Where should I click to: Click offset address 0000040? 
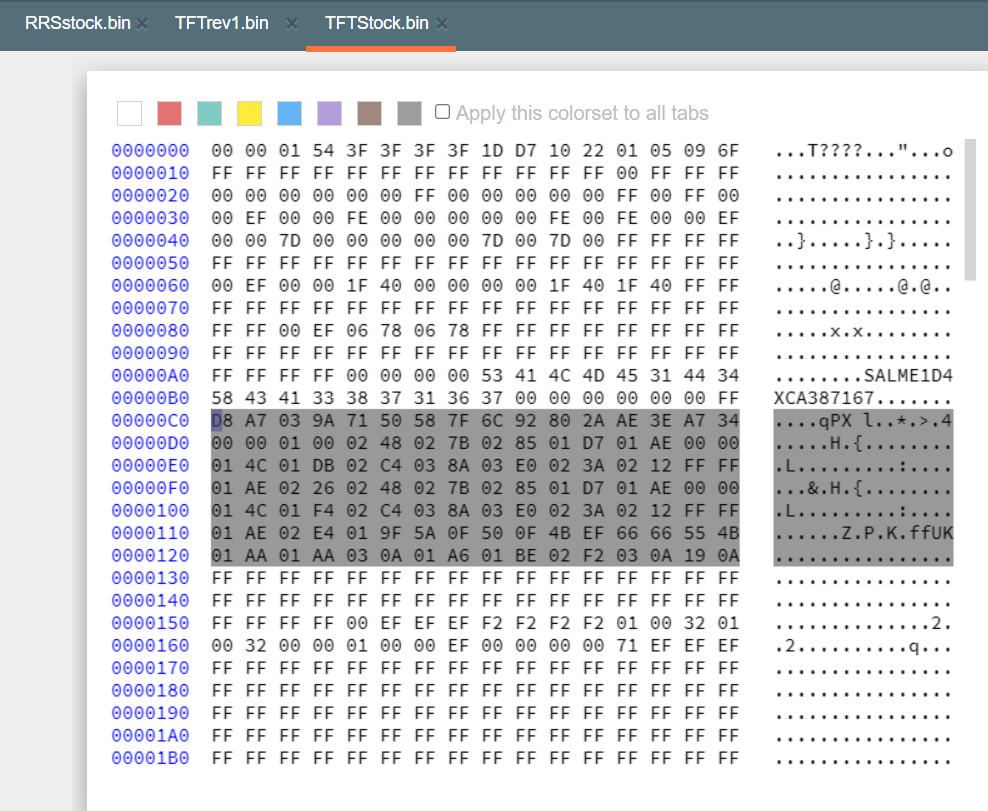(x=150, y=241)
